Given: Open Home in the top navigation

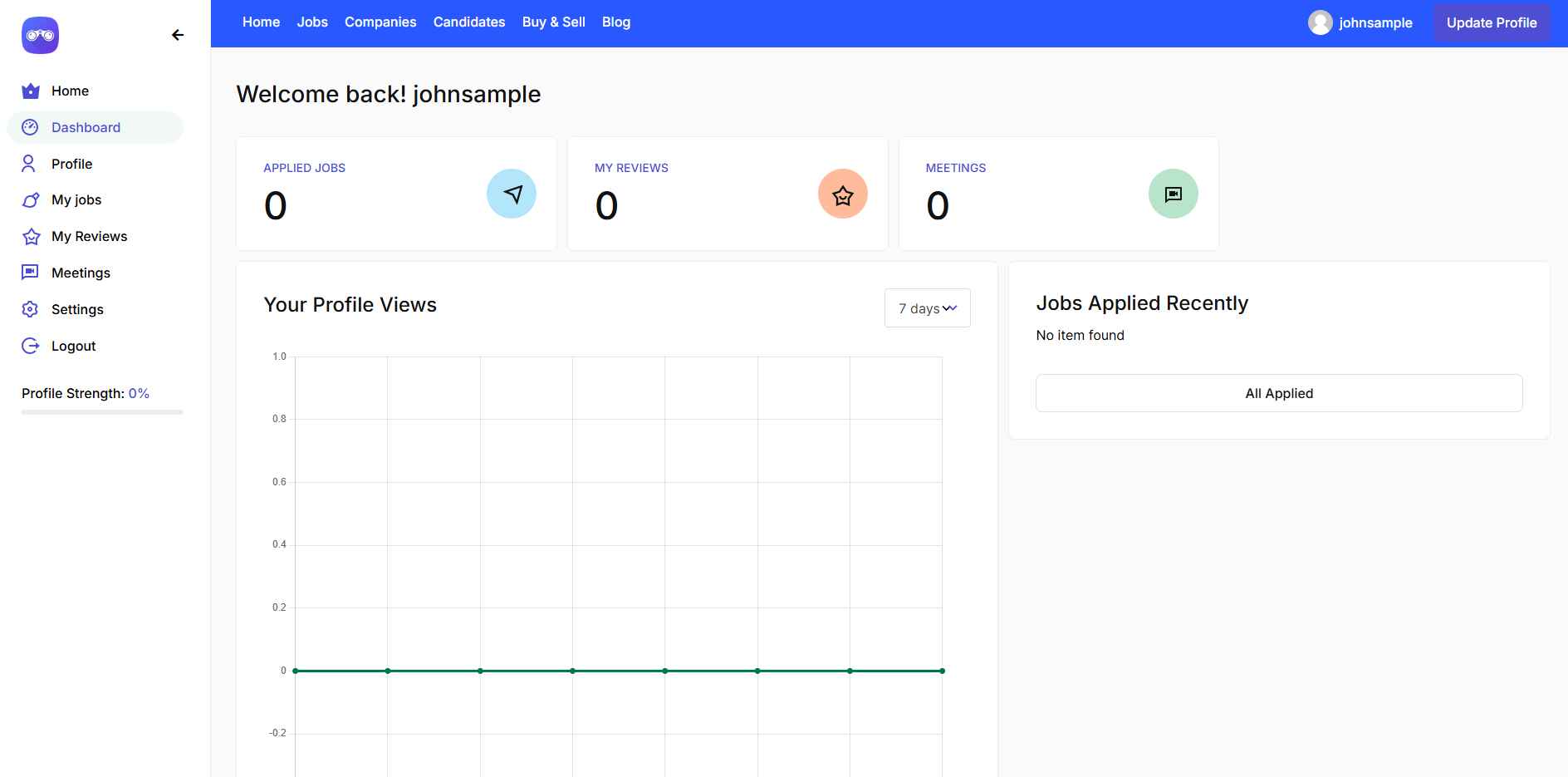Looking at the screenshot, I should (261, 22).
